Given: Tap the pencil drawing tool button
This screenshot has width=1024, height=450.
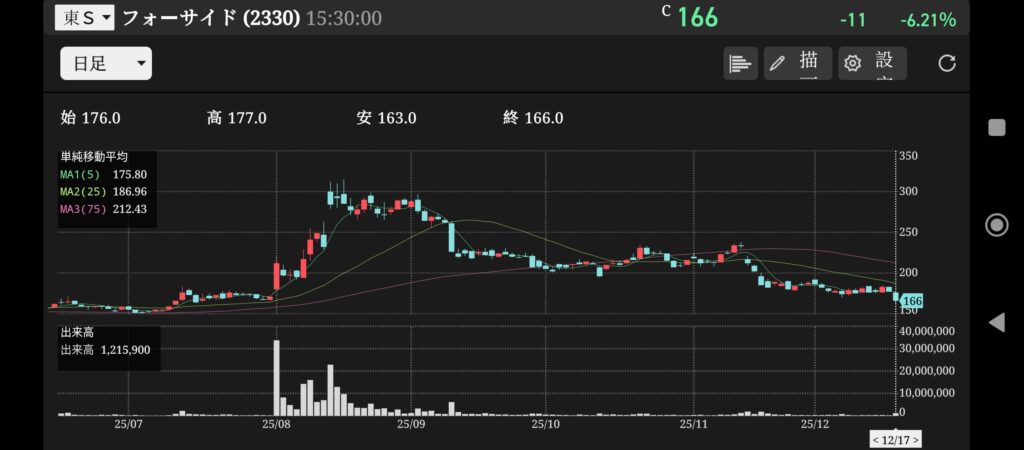Looking at the screenshot, I should click(797, 63).
